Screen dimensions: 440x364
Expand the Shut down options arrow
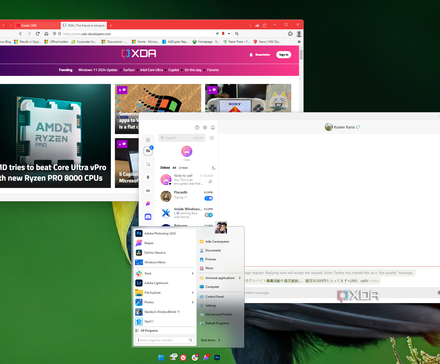coord(219,340)
